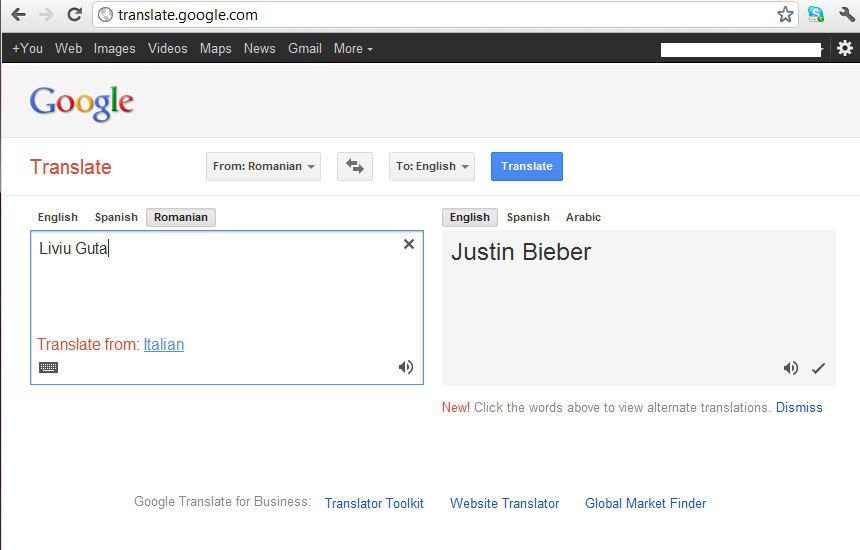Select Arabic target language tab
860x550 pixels.
(x=584, y=217)
